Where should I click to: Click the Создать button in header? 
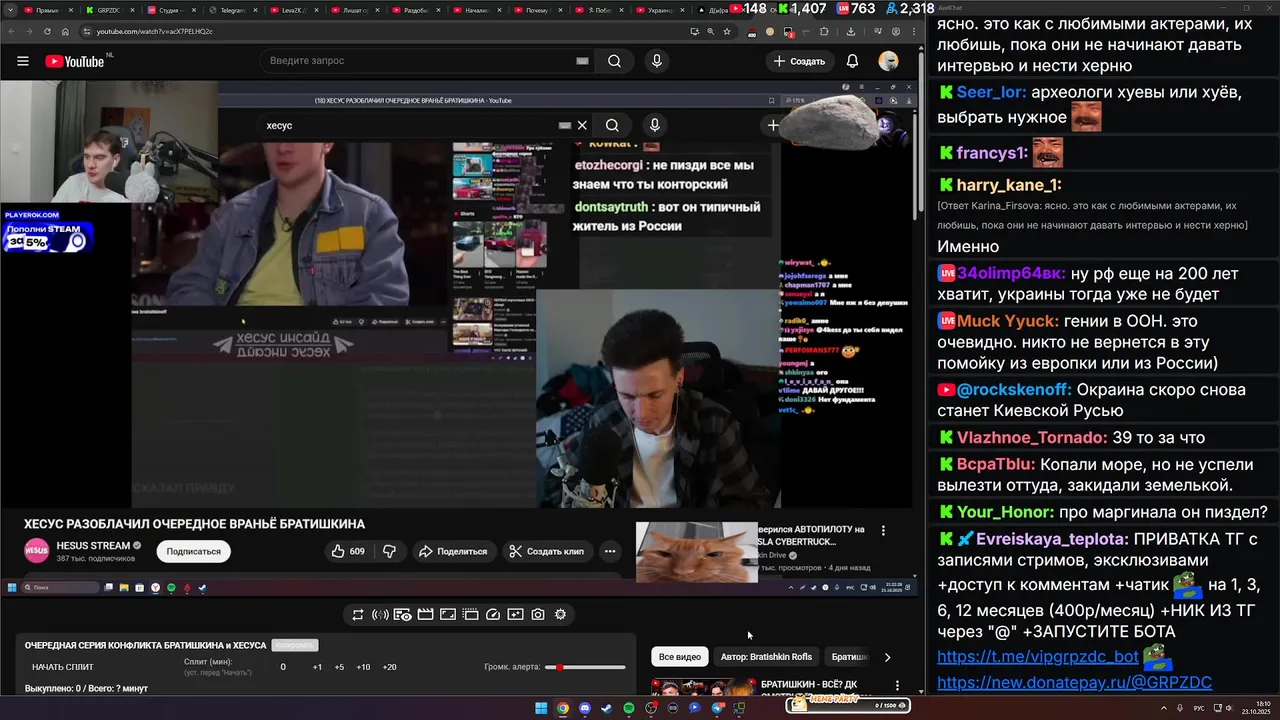(x=799, y=61)
